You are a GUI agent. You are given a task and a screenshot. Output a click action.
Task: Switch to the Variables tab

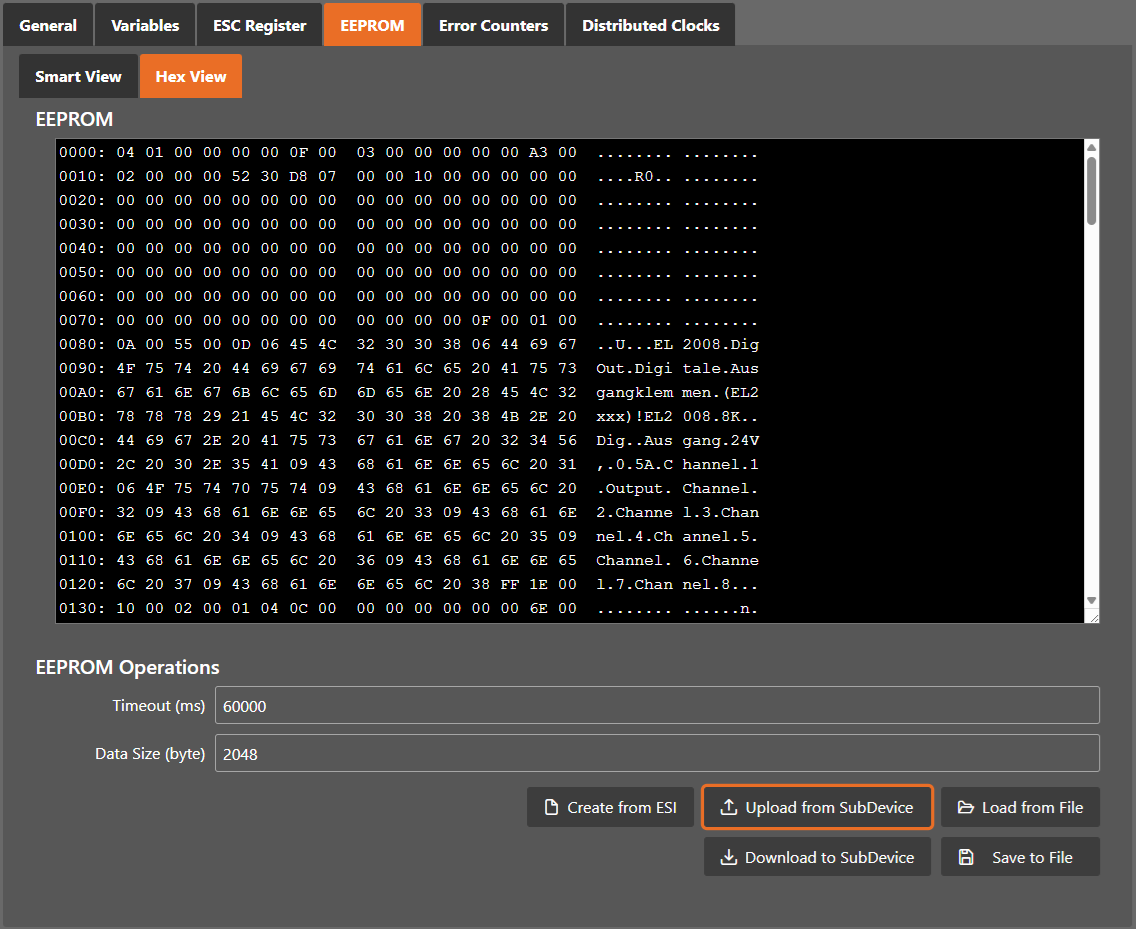tap(145, 25)
